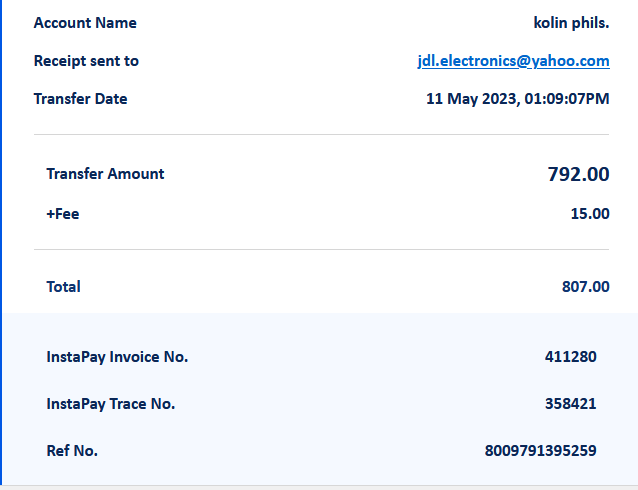Click the Total label
The image size is (638, 490).
[63, 287]
